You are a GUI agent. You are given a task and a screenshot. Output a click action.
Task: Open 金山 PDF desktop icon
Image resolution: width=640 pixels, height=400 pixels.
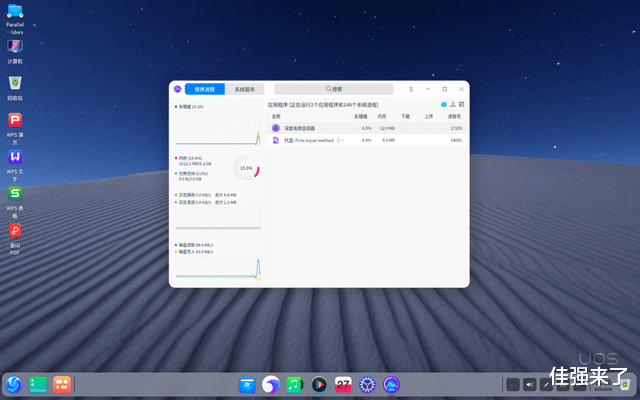tap(15, 238)
